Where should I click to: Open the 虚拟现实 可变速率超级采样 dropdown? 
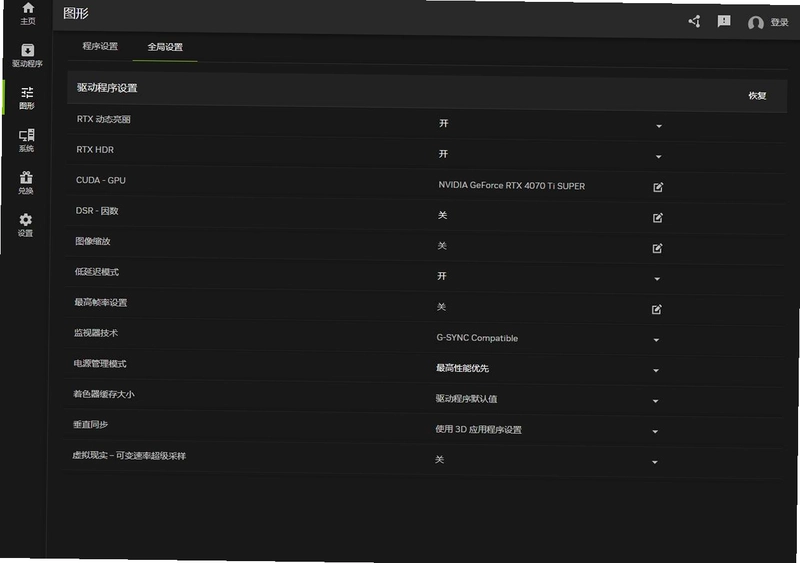pyautogui.click(x=655, y=462)
